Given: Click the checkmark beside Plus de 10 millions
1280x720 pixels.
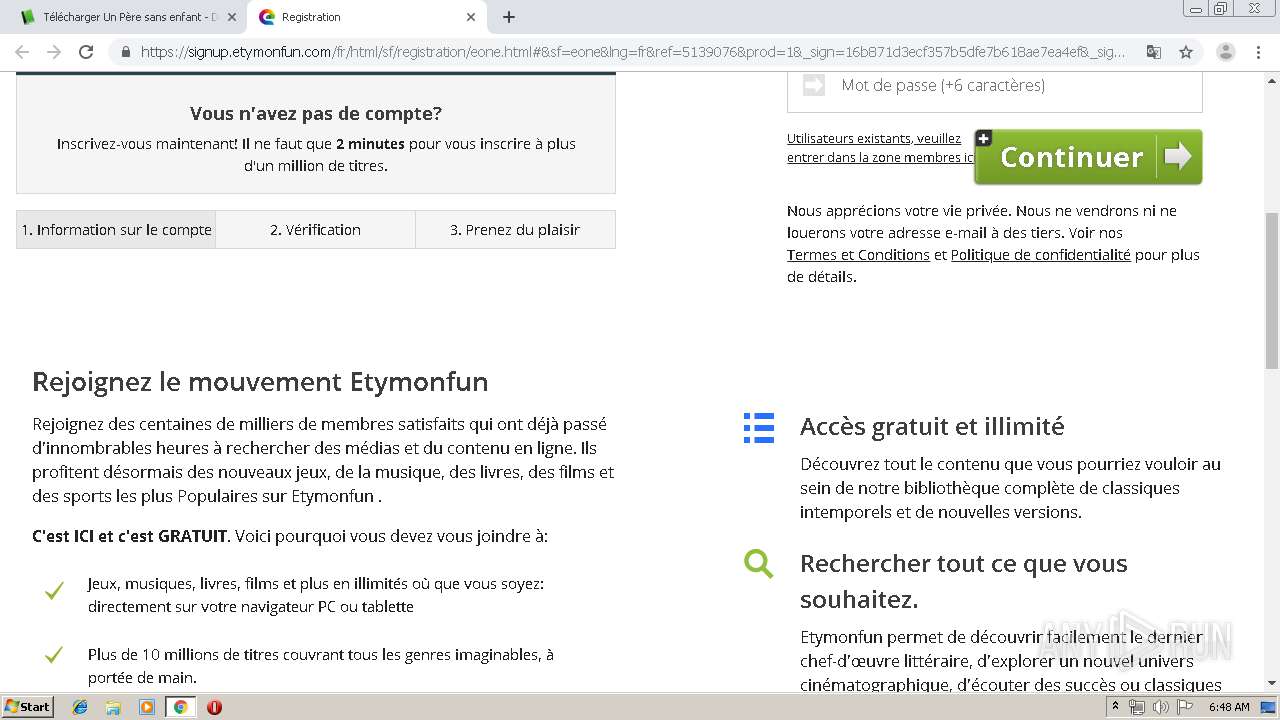Looking at the screenshot, I should (54, 655).
